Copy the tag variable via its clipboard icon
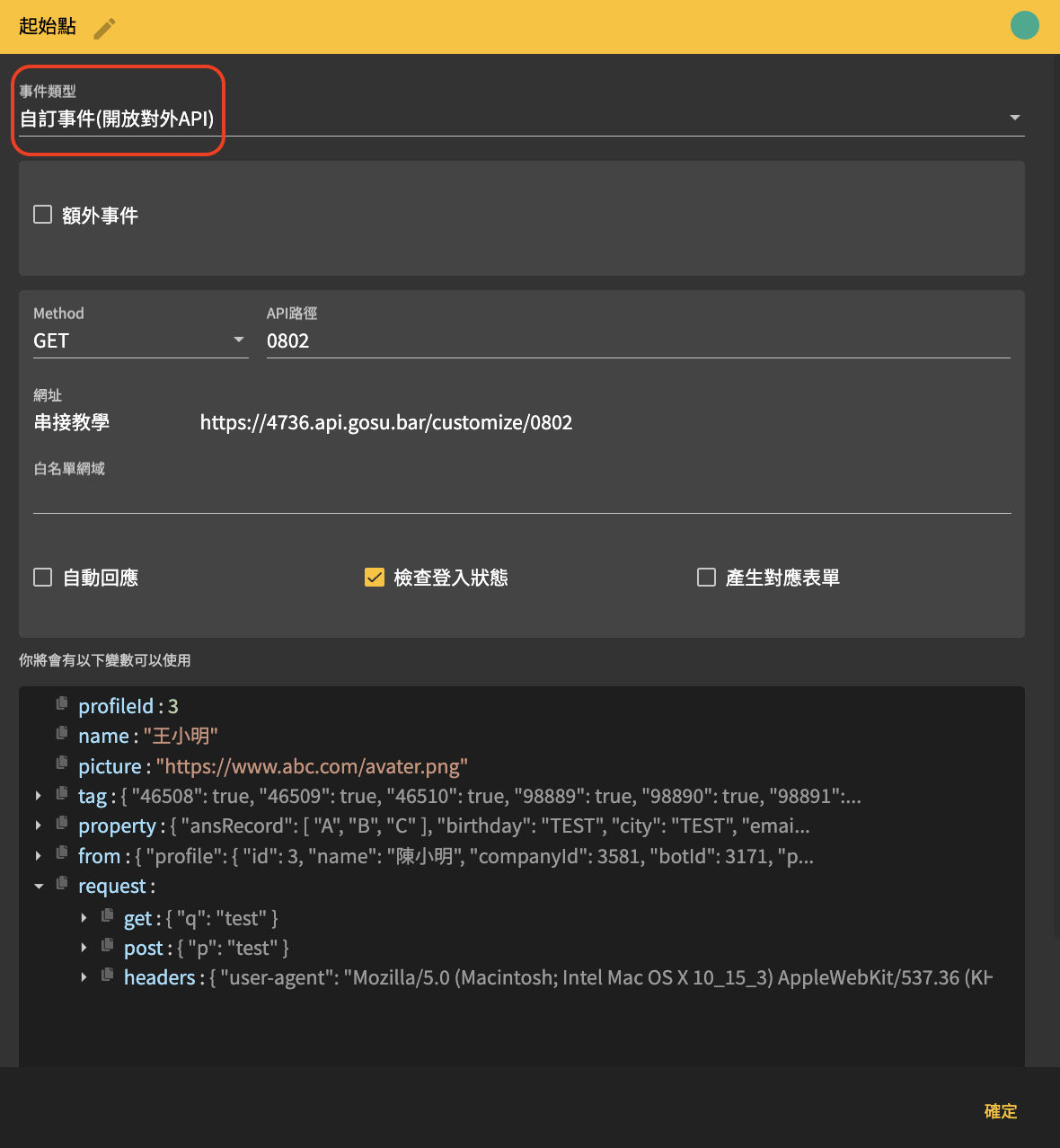The height and width of the screenshot is (1148, 1060). click(62, 793)
